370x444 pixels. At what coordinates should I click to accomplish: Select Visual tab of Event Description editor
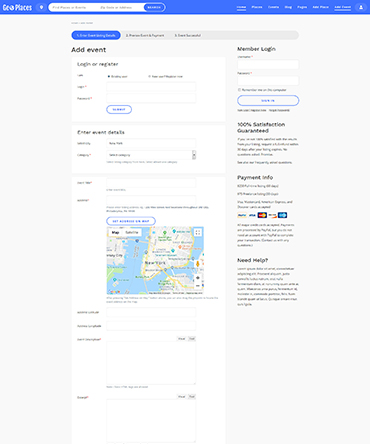pyautogui.click(x=181, y=339)
